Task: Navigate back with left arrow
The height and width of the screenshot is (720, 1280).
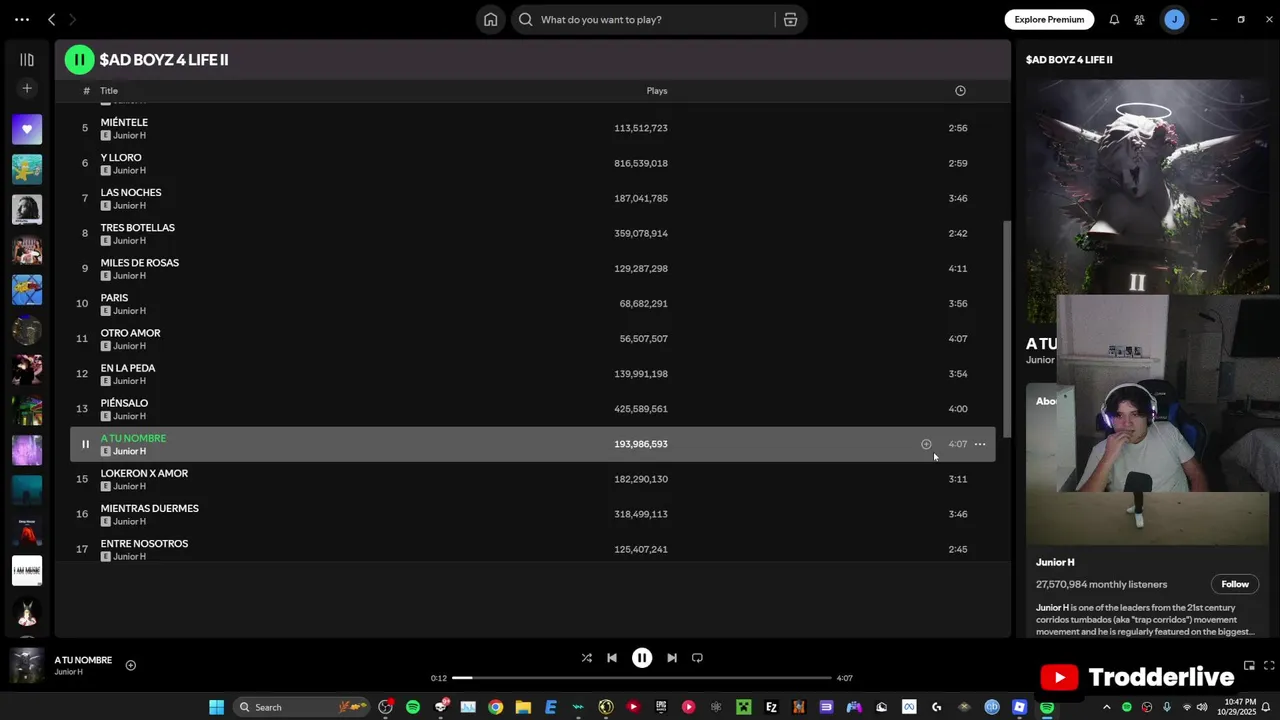Action: pos(52,19)
